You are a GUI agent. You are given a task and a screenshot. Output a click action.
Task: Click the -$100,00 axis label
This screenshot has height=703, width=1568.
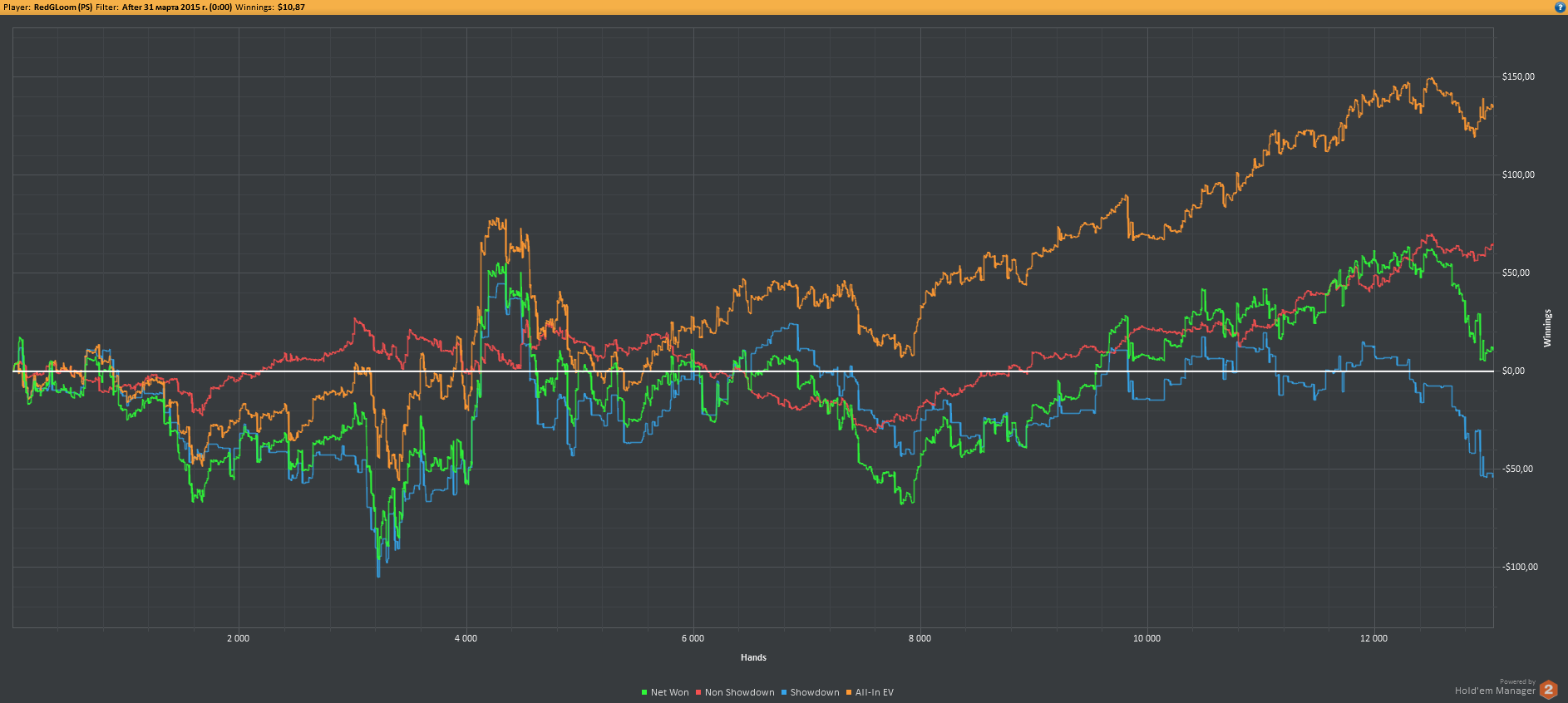pos(1520,567)
